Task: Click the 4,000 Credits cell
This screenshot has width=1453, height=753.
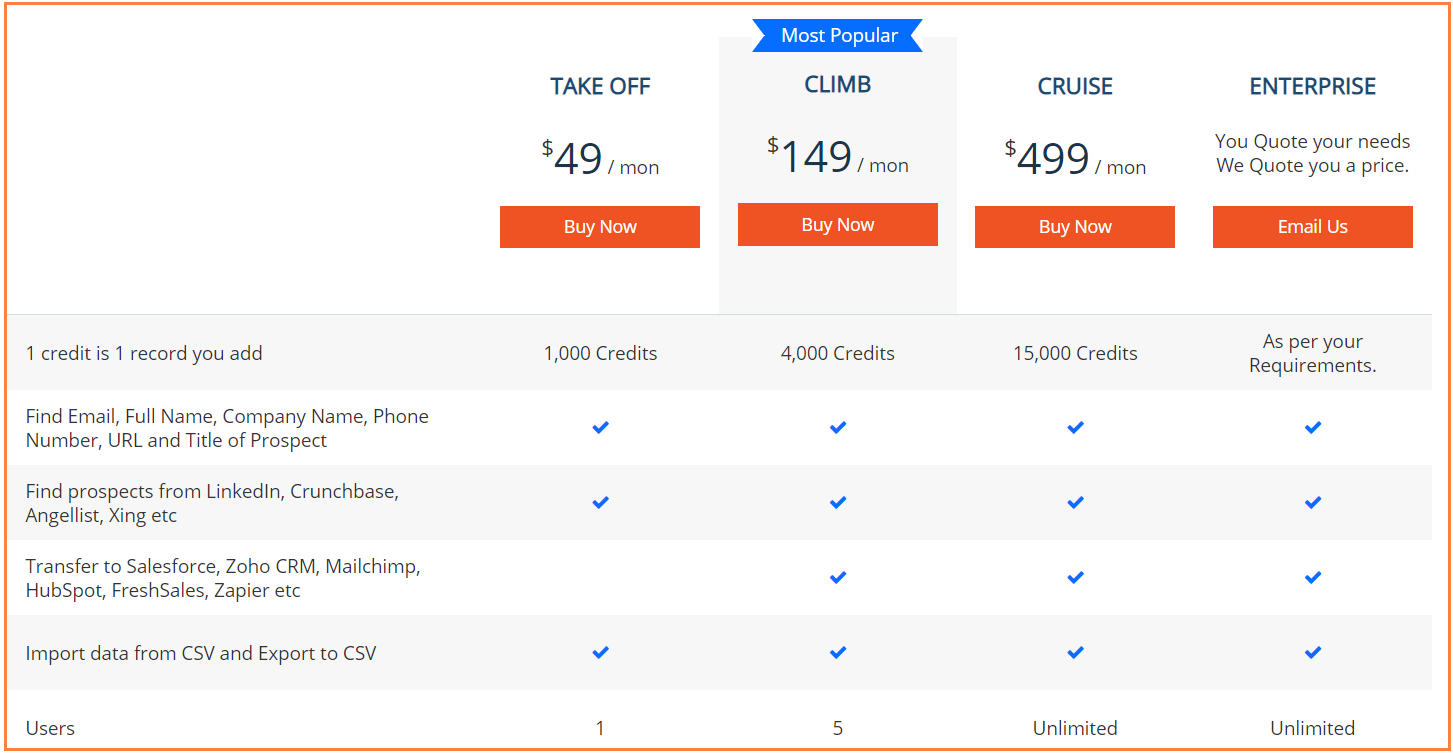Action: pos(838,353)
